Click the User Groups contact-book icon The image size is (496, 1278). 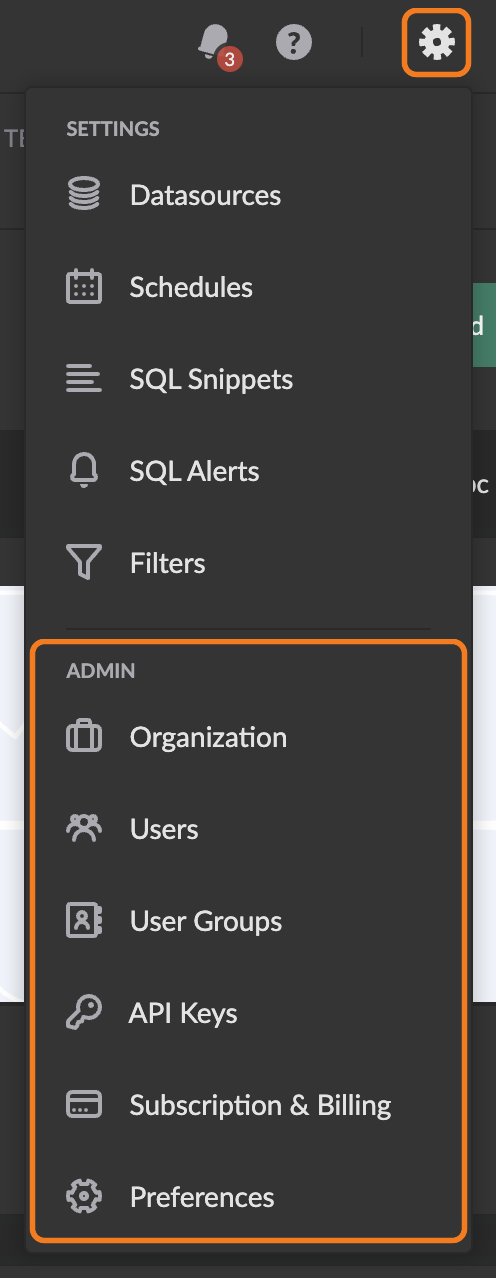(x=84, y=921)
